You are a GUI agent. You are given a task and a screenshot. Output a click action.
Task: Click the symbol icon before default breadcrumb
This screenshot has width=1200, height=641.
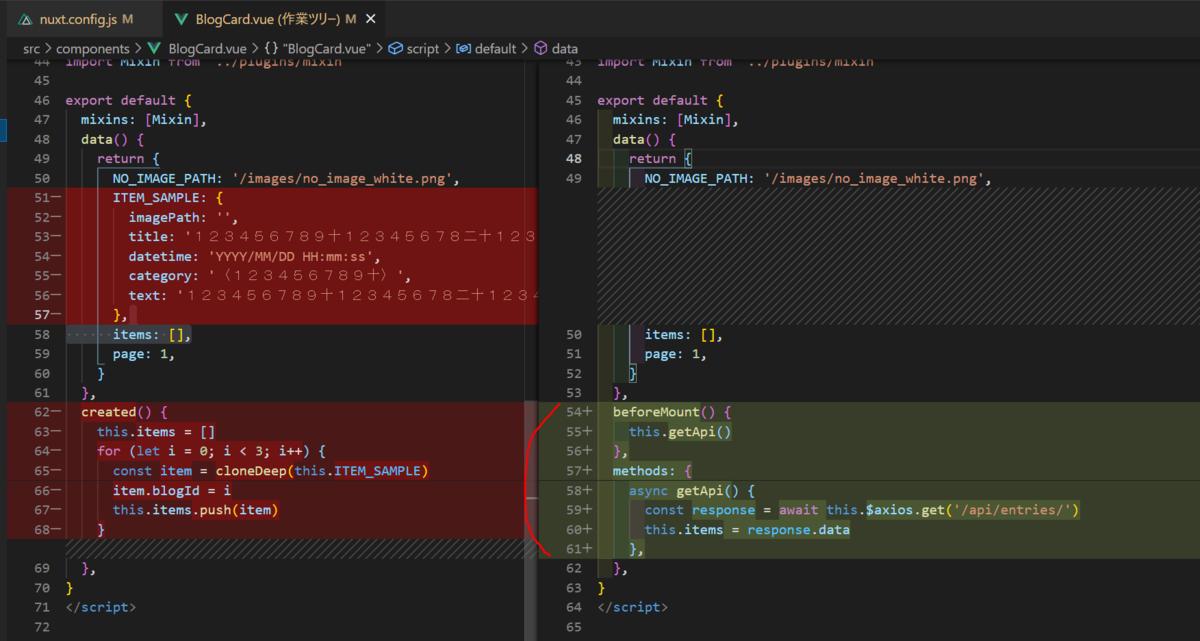464,48
